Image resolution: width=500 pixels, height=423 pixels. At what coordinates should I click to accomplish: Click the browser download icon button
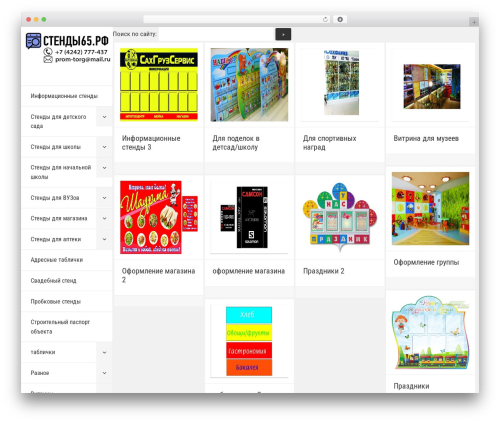[340, 19]
